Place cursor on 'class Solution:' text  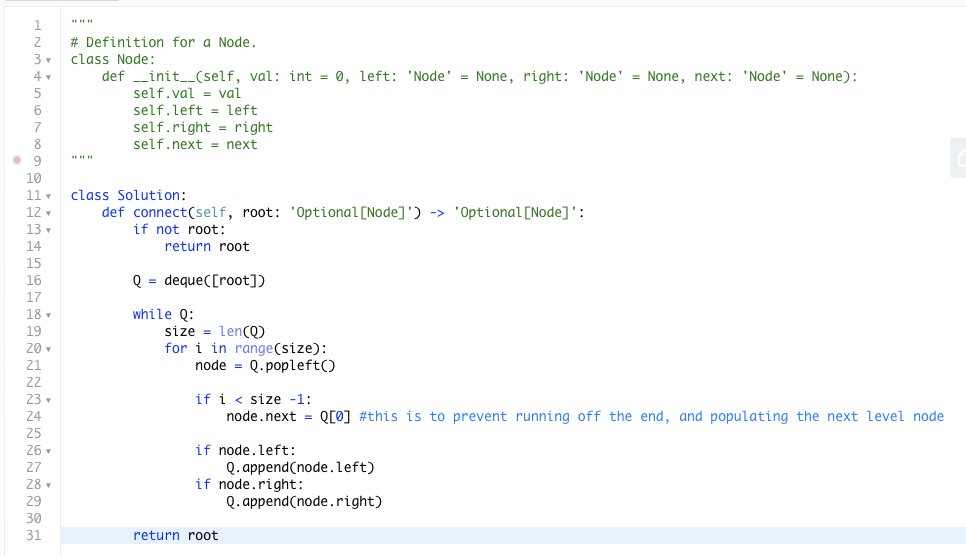[128, 195]
